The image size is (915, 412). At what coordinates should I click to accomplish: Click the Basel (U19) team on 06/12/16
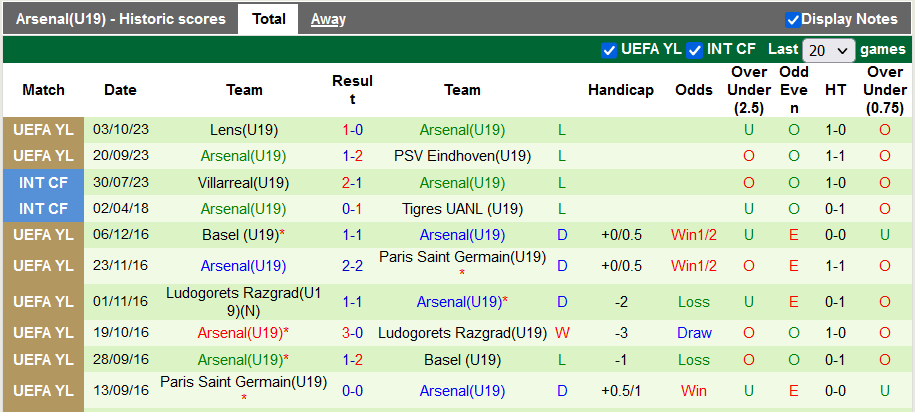pos(241,235)
